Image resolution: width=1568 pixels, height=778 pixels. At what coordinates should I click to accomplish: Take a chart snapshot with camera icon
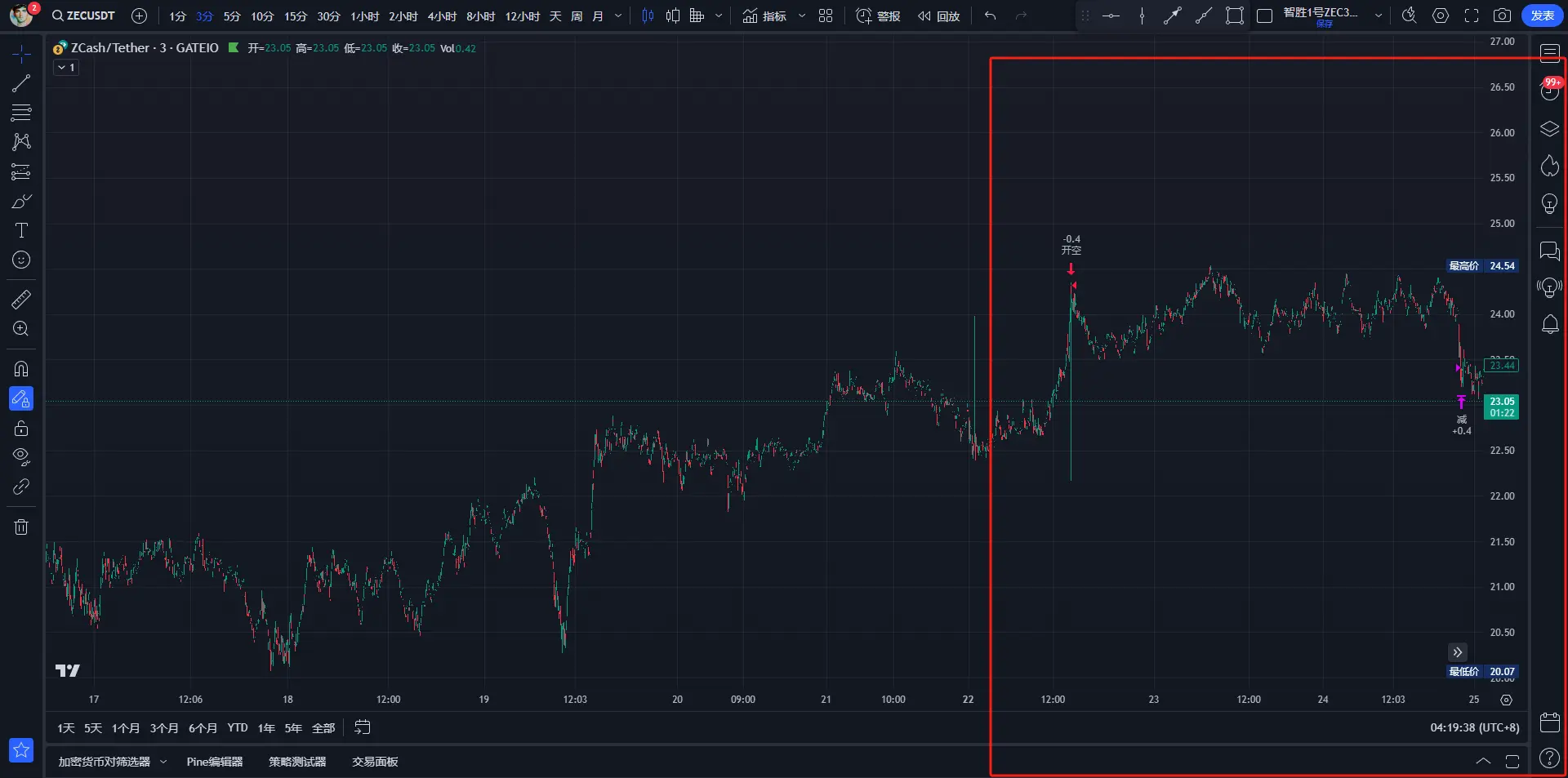tap(1501, 16)
